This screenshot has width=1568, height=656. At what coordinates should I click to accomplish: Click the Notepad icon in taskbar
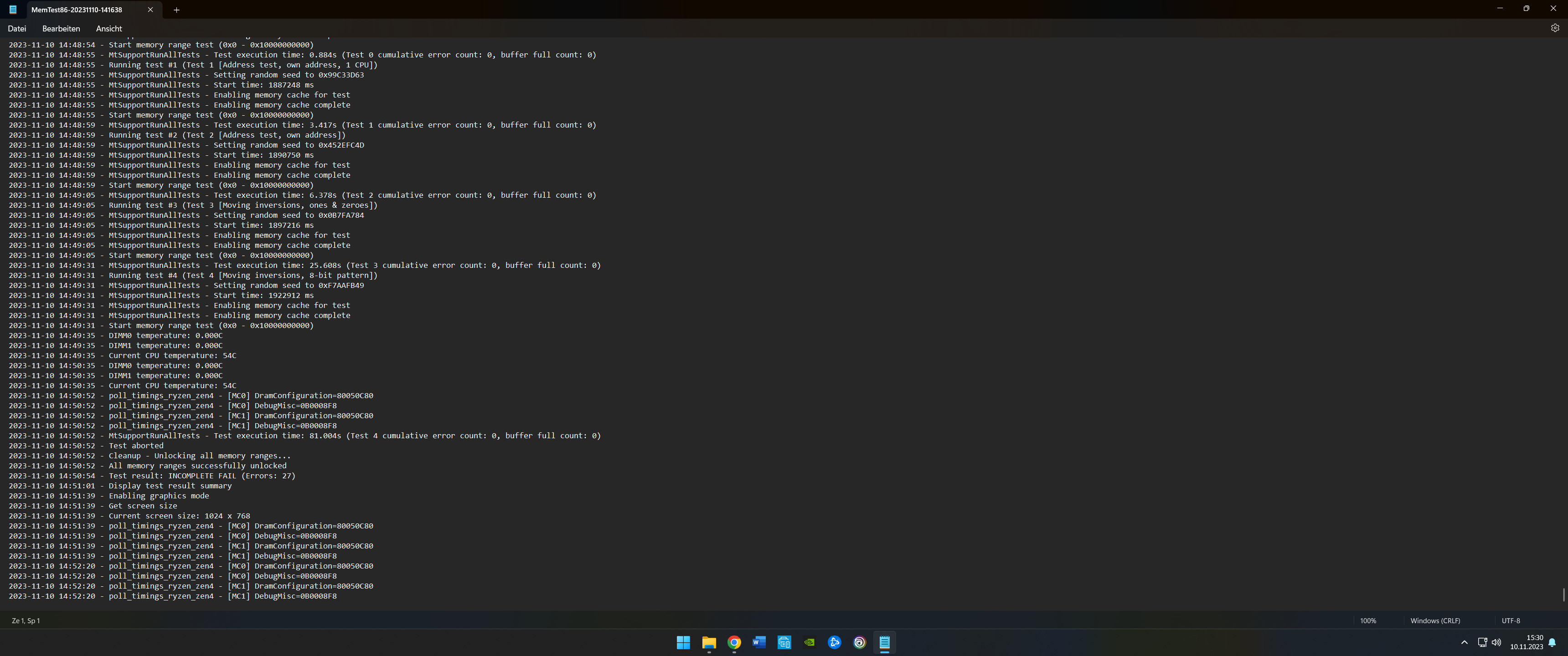click(884, 642)
